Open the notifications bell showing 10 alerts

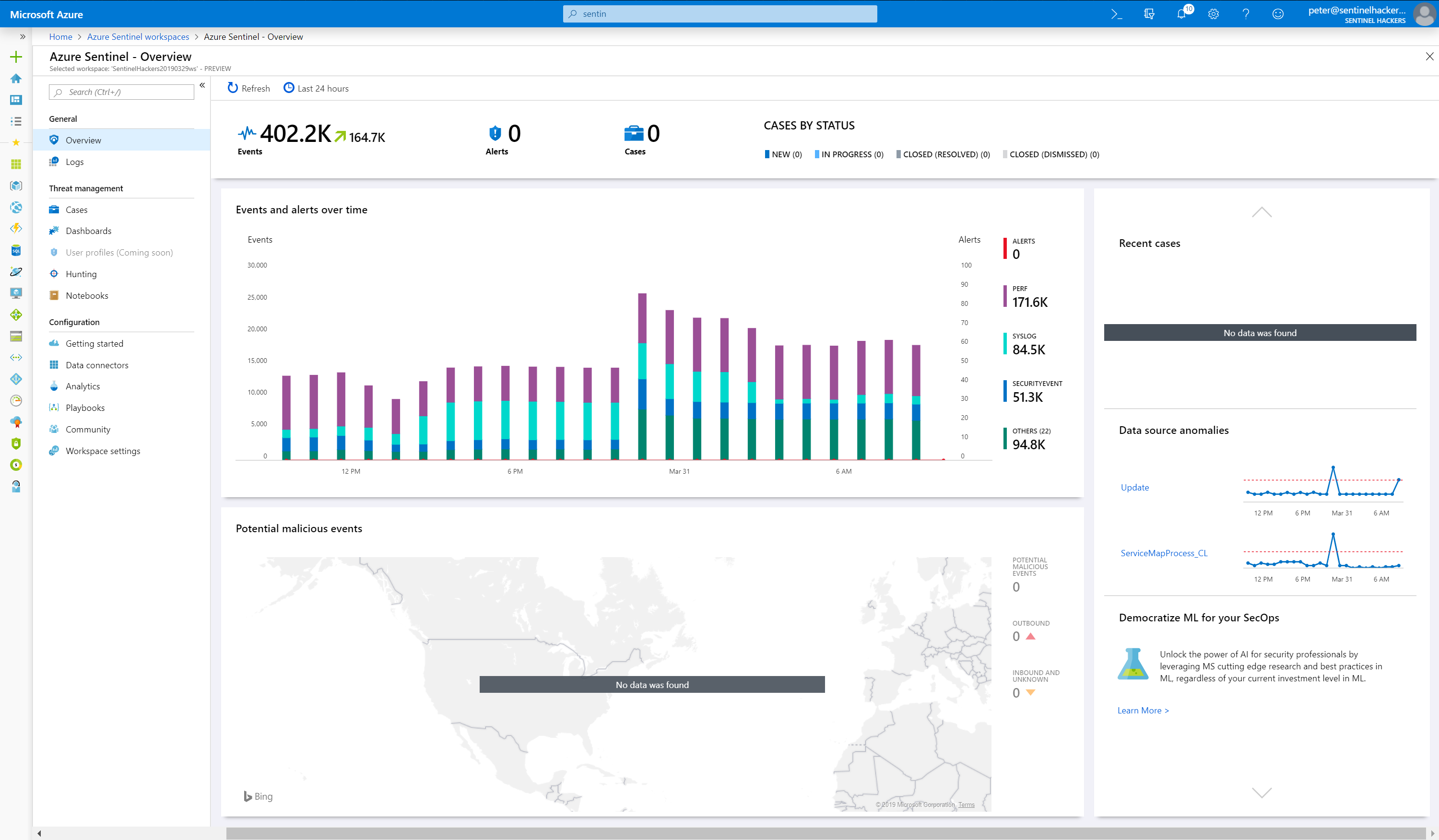click(x=1181, y=13)
